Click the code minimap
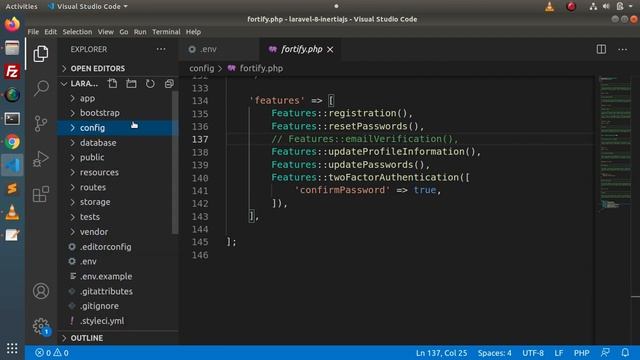This screenshot has width=640, height=360. [615, 143]
